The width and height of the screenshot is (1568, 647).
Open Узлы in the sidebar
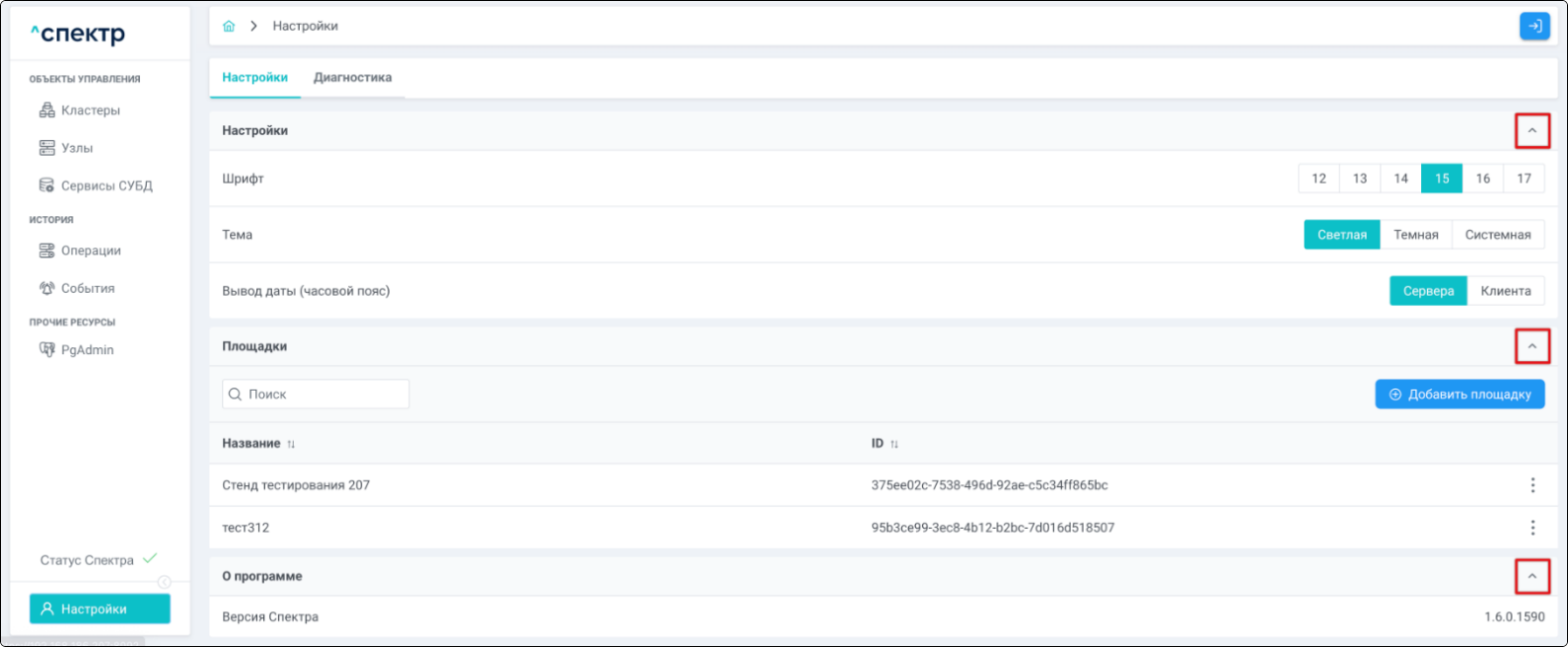77,148
